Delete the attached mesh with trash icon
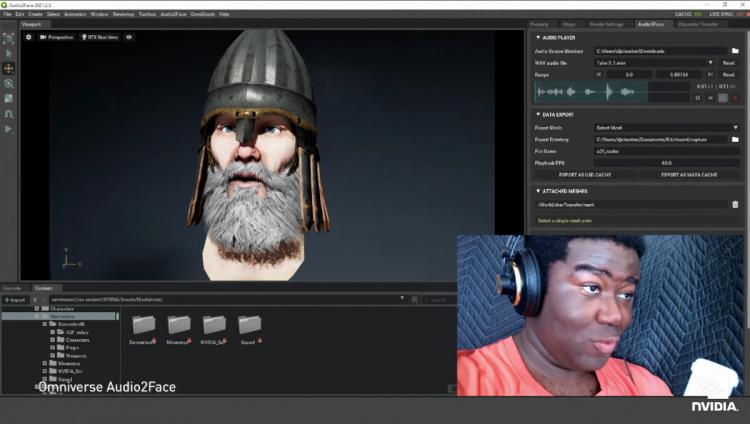 [735, 204]
